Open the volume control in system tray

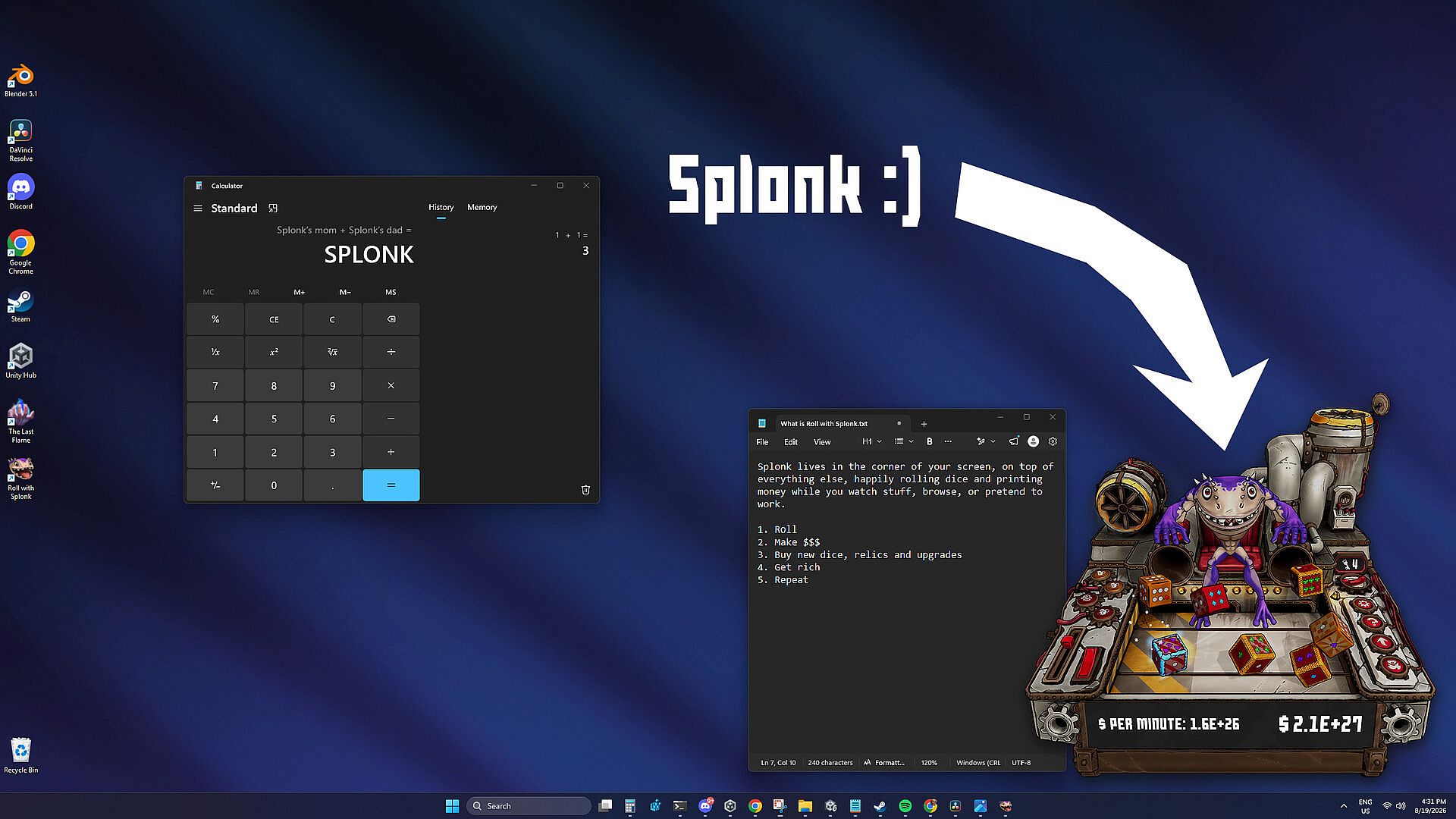1400,806
